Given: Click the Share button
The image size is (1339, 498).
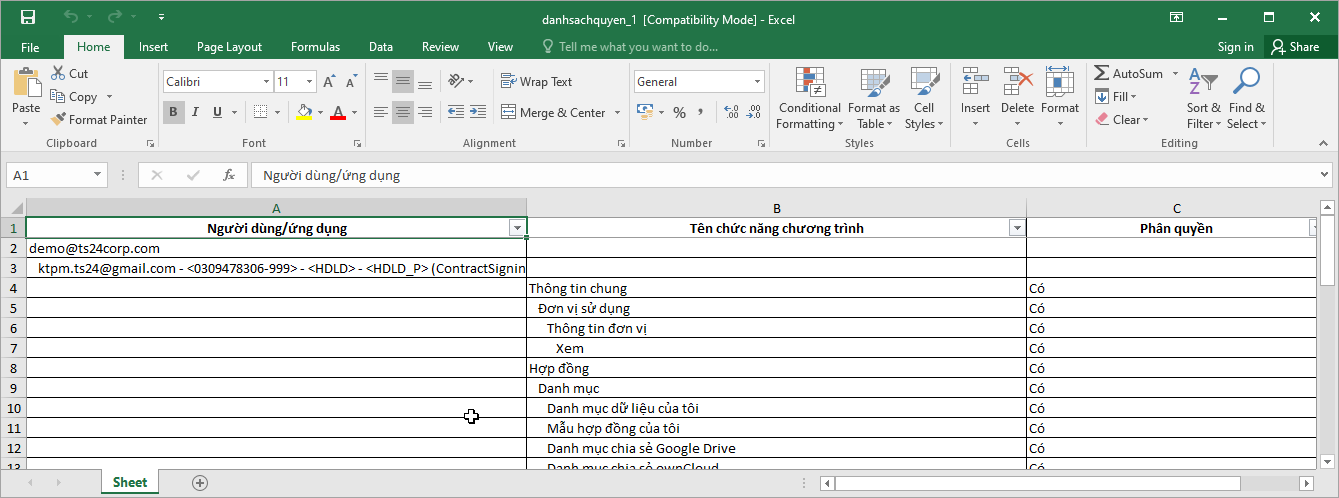Looking at the screenshot, I should pyautogui.click(x=1294, y=47).
